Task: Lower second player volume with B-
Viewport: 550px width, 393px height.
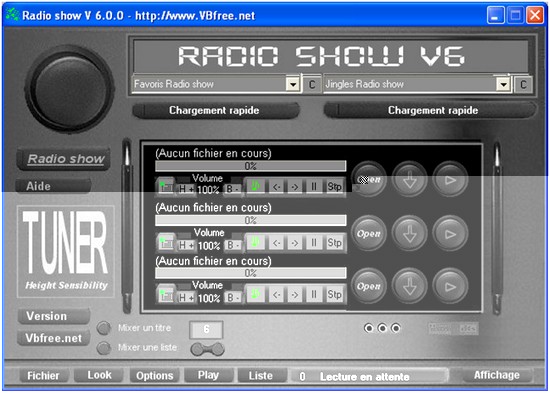Action: point(232,245)
